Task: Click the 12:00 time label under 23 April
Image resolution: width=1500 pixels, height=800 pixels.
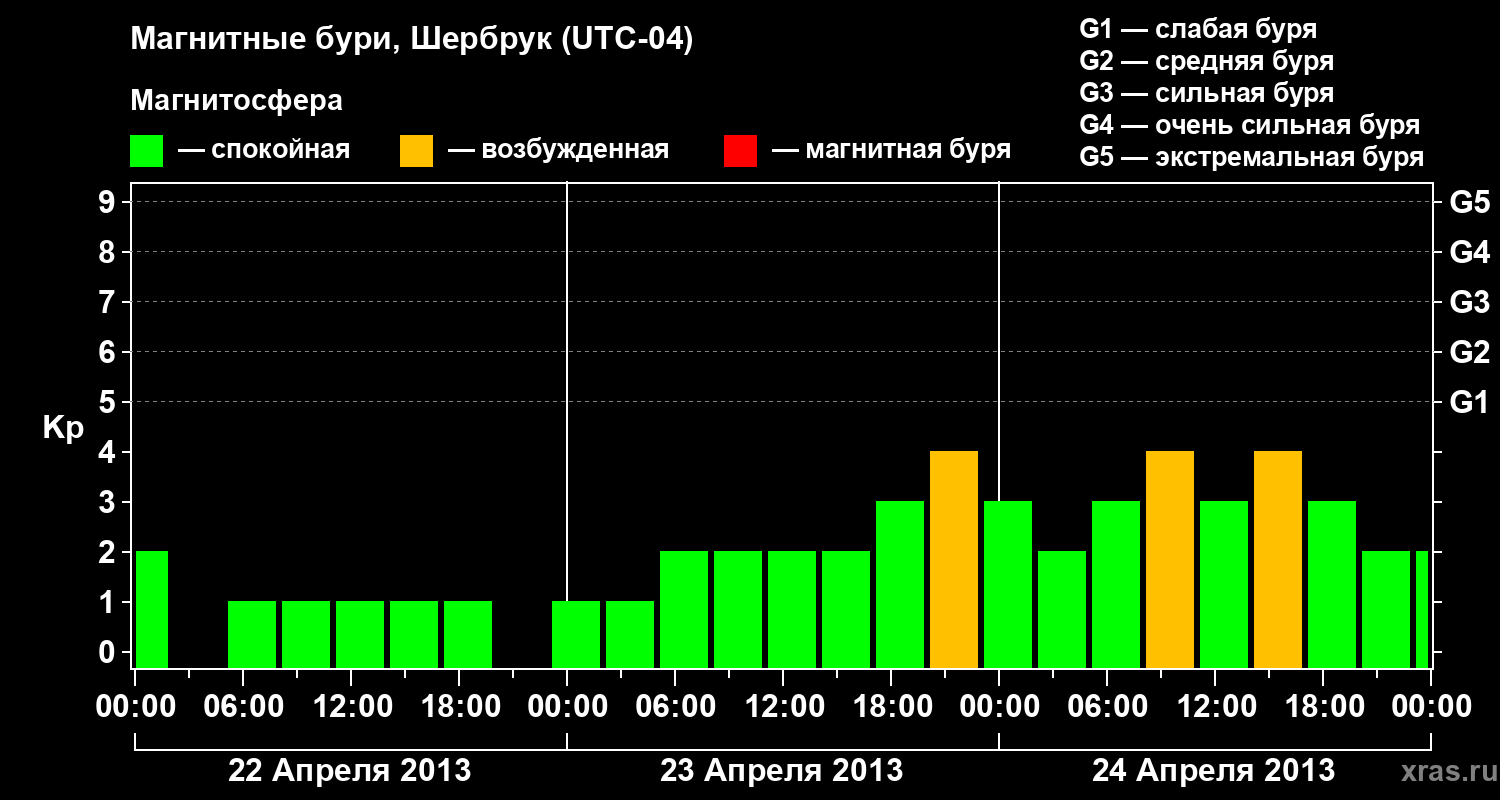Action: (x=783, y=707)
